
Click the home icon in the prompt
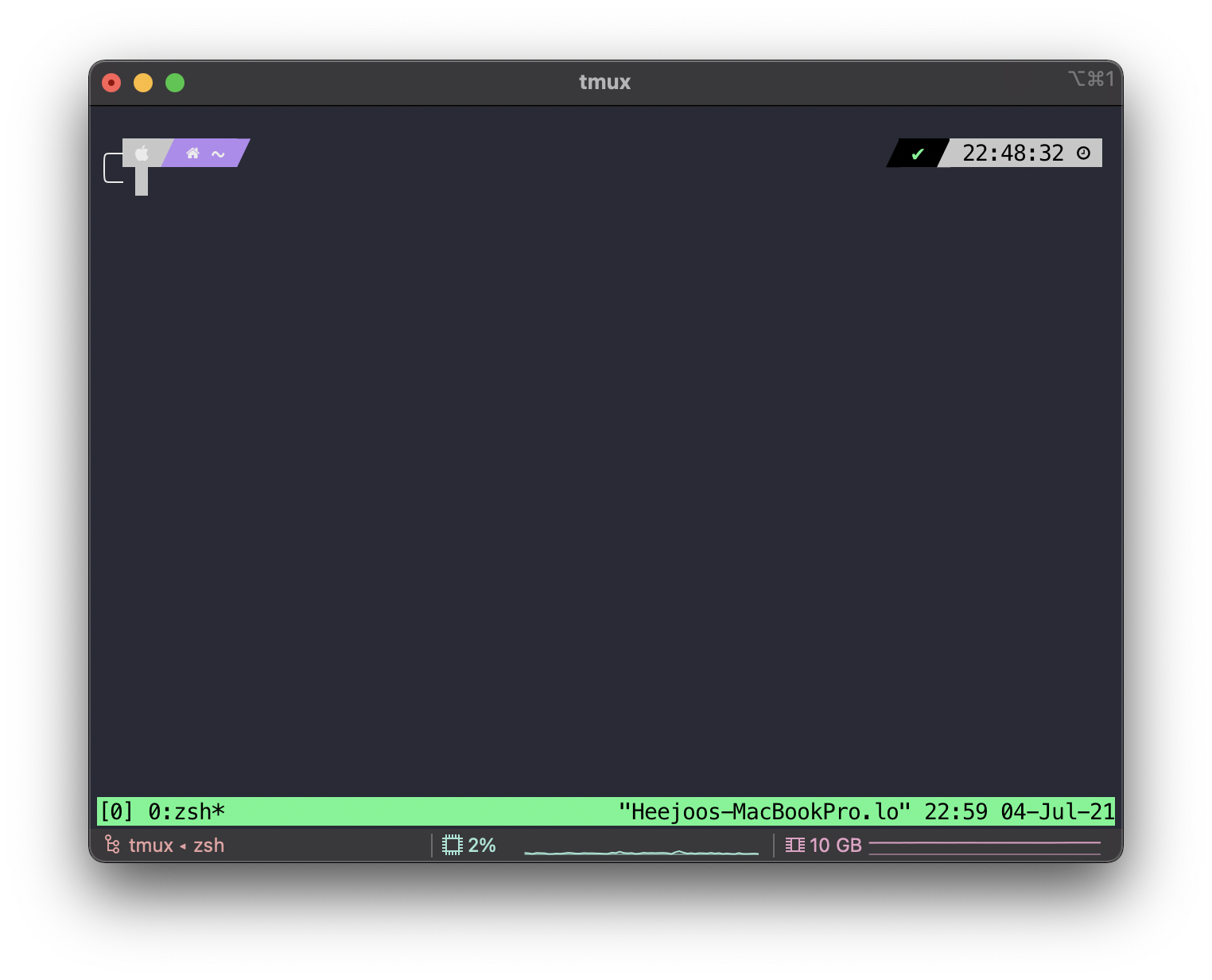[192, 153]
